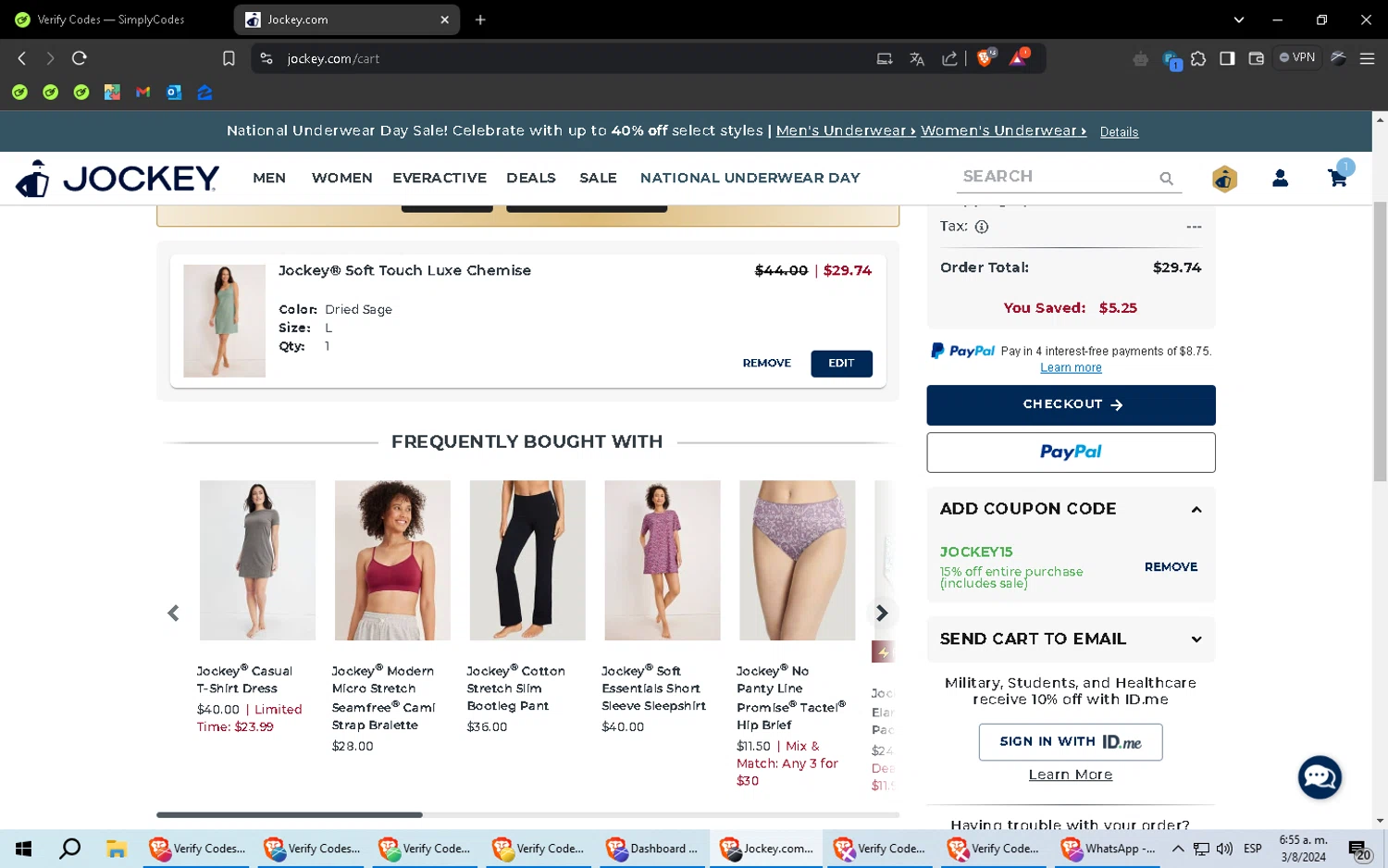The height and width of the screenshot is (868, 1388).
Task: Open the MEN menu
Action: pos(269,178)
